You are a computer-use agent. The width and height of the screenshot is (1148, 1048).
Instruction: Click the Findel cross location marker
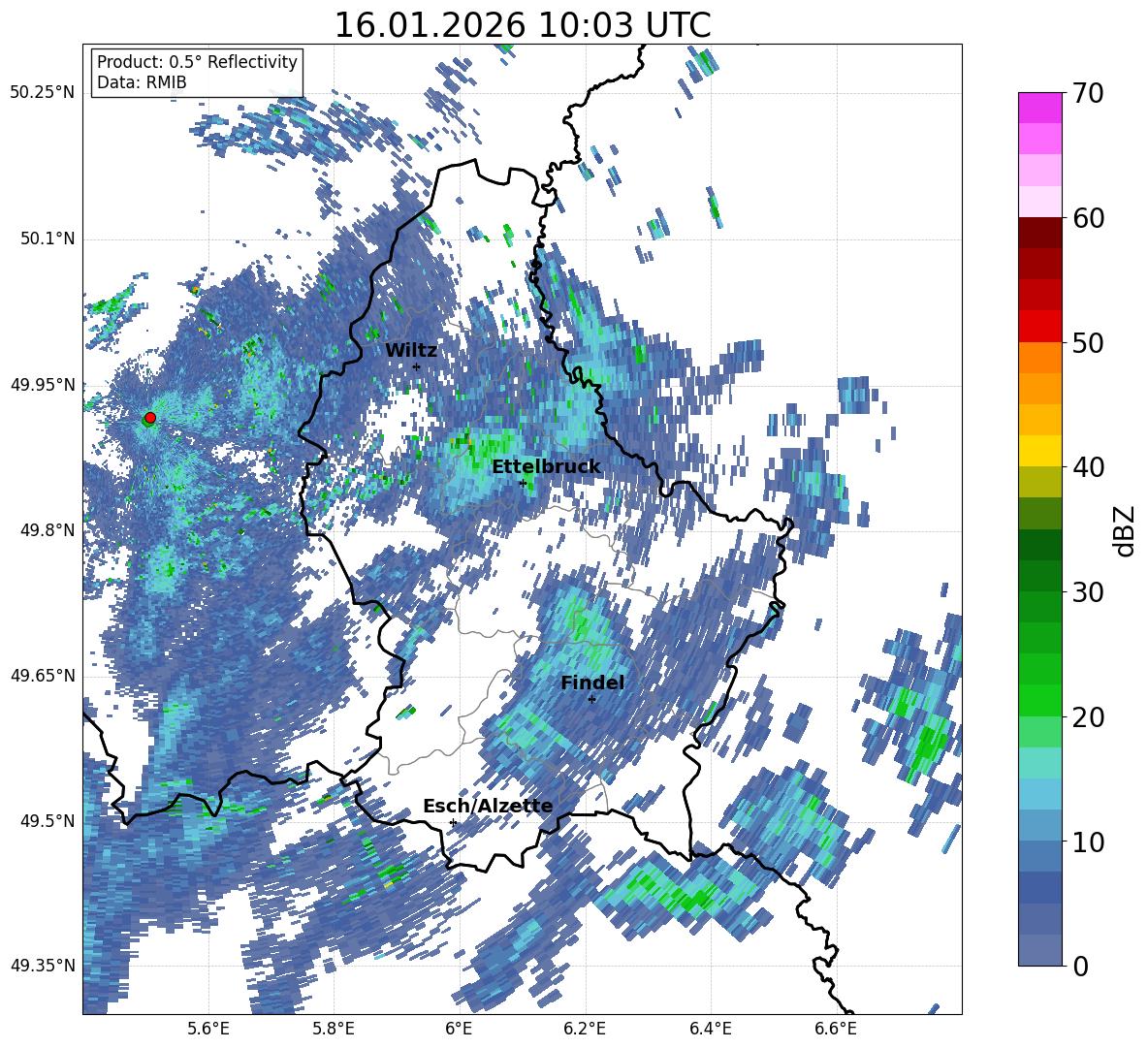point(591,699)
